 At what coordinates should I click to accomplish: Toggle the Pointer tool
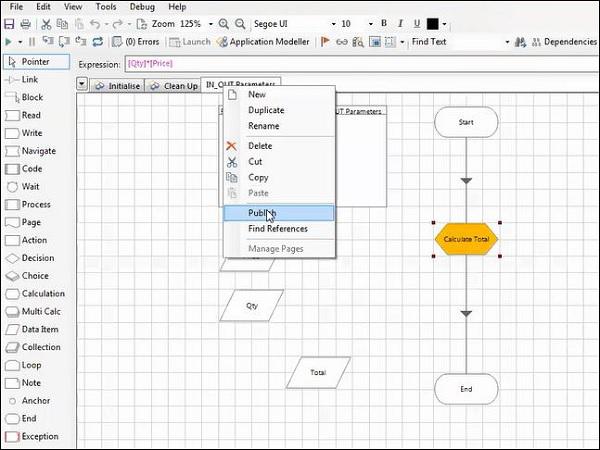37,62
